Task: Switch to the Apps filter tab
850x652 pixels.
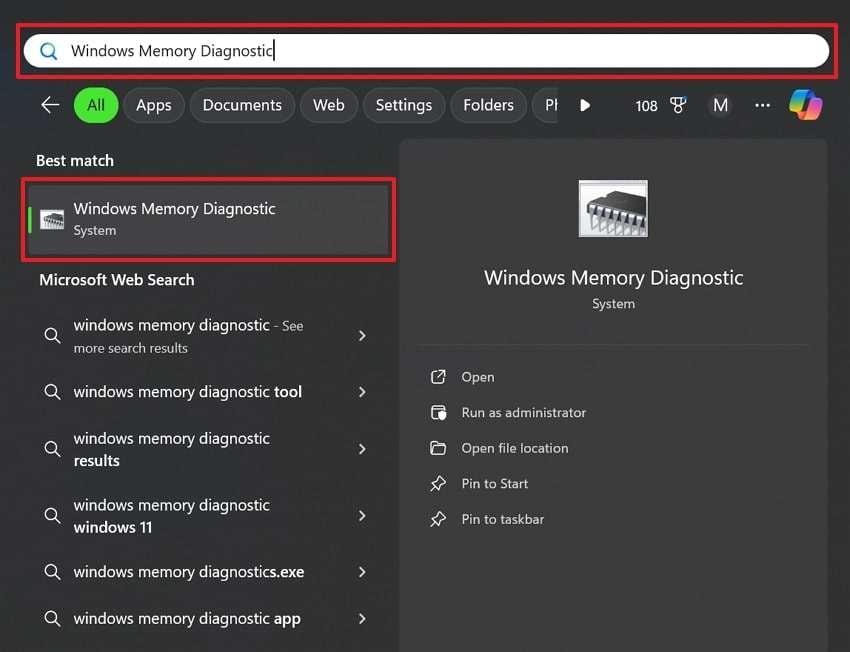Action: [x=154, y=105]
